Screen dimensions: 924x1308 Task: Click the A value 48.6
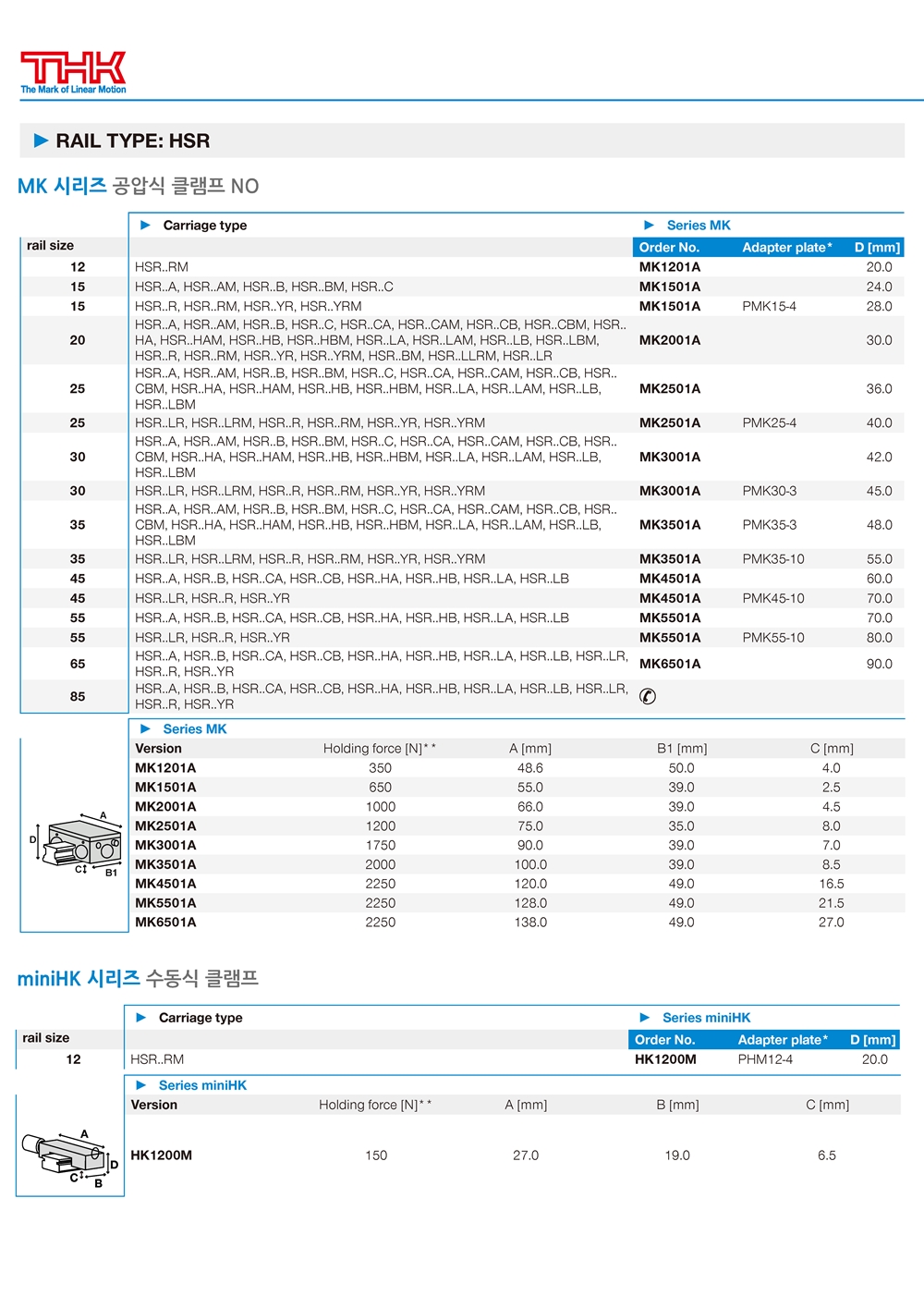click(x=530, y=768)
